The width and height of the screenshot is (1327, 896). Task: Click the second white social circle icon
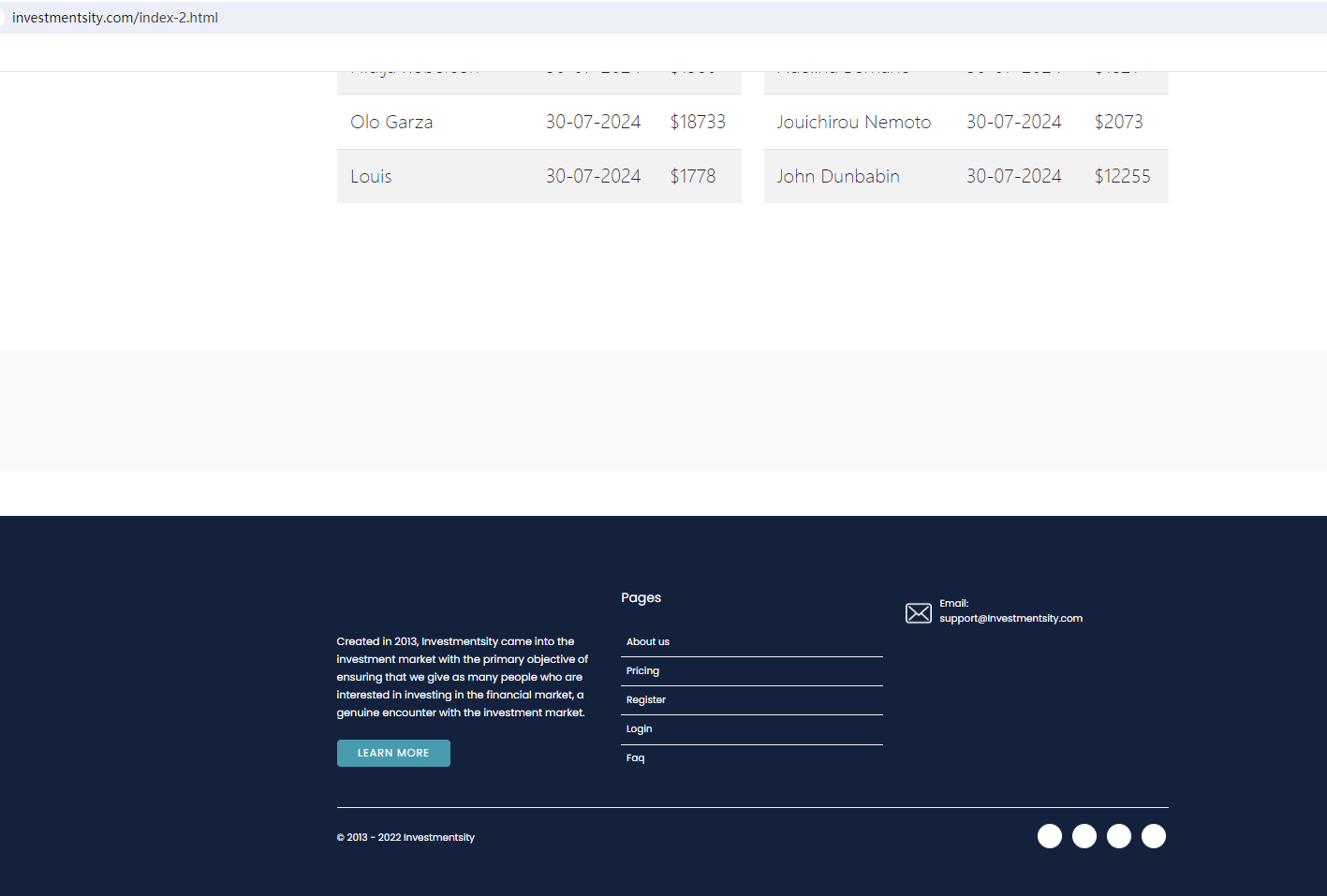pyautogui.click(x=1084, y=836)
